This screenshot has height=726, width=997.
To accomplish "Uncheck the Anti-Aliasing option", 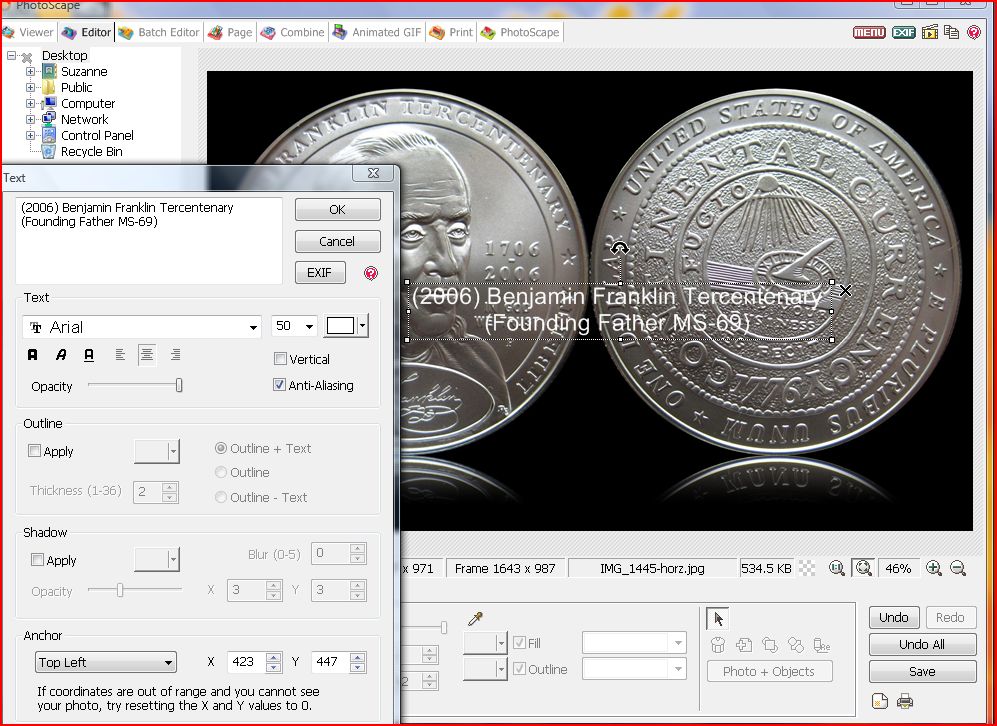I will pyautogui.click(x=281, y=385).
